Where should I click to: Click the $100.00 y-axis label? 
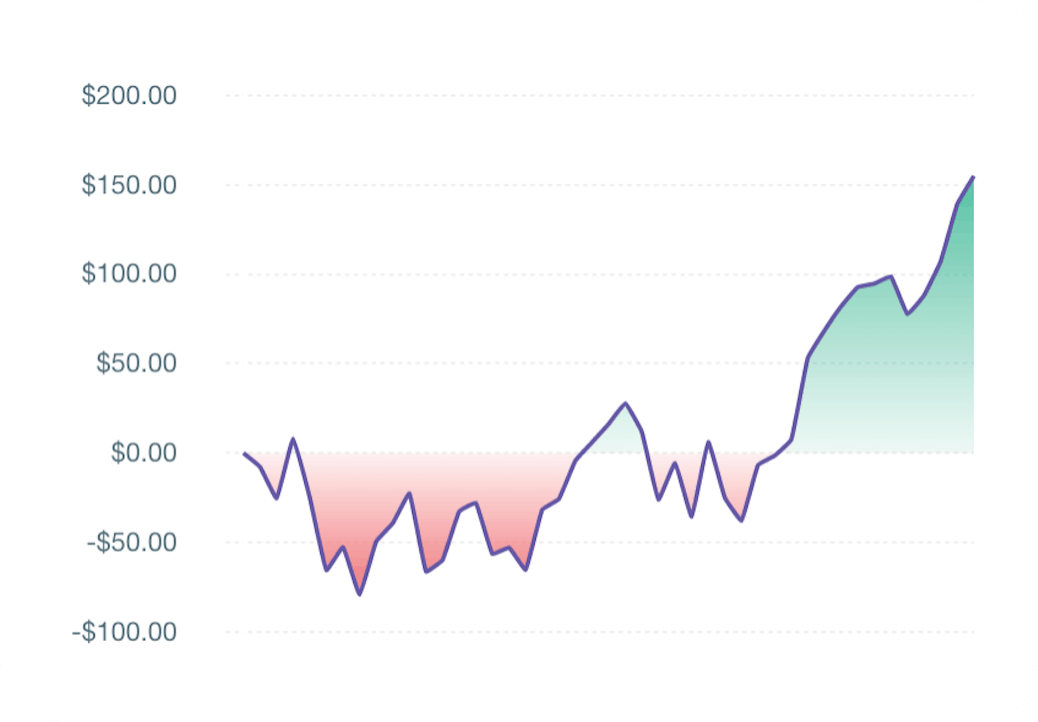point(129,274)
